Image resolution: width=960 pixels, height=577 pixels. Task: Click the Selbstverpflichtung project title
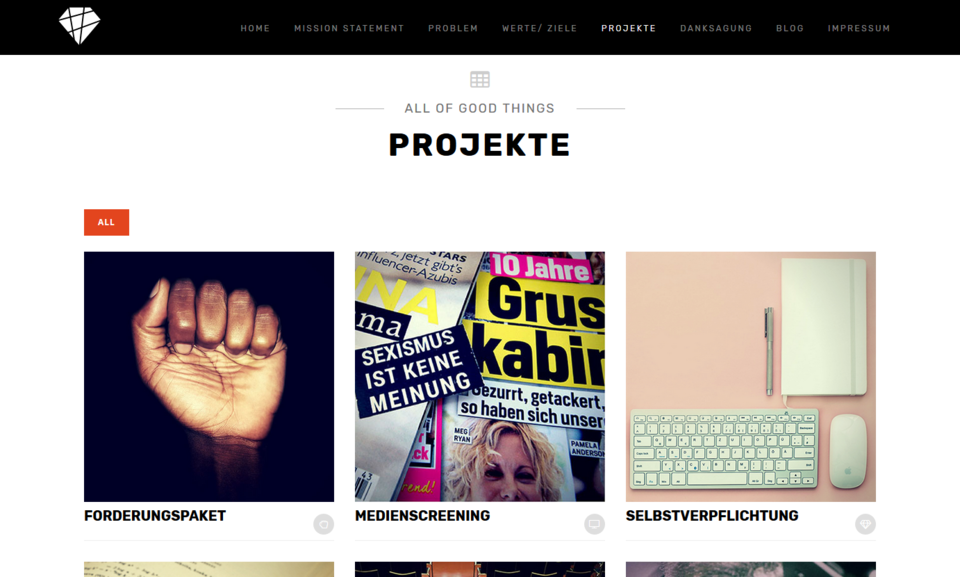[712, 516]
